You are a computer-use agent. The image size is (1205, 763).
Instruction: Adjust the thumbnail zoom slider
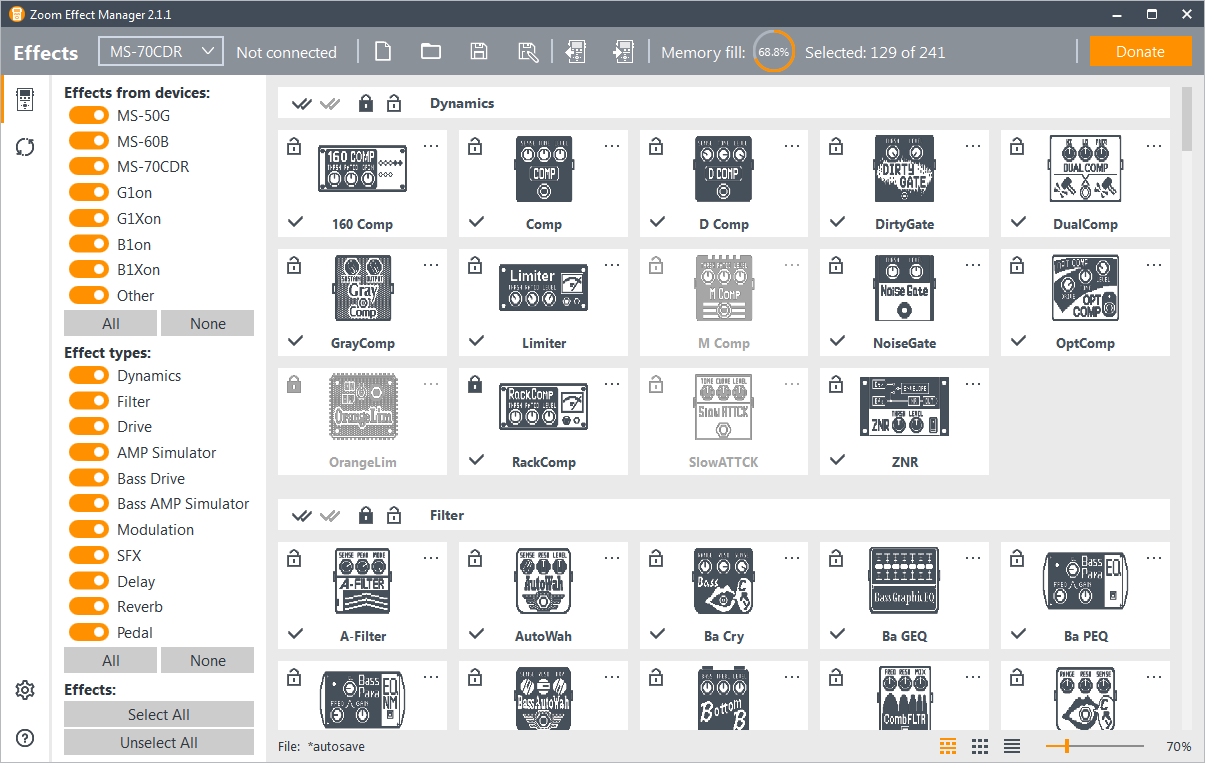coord(1068,746)
